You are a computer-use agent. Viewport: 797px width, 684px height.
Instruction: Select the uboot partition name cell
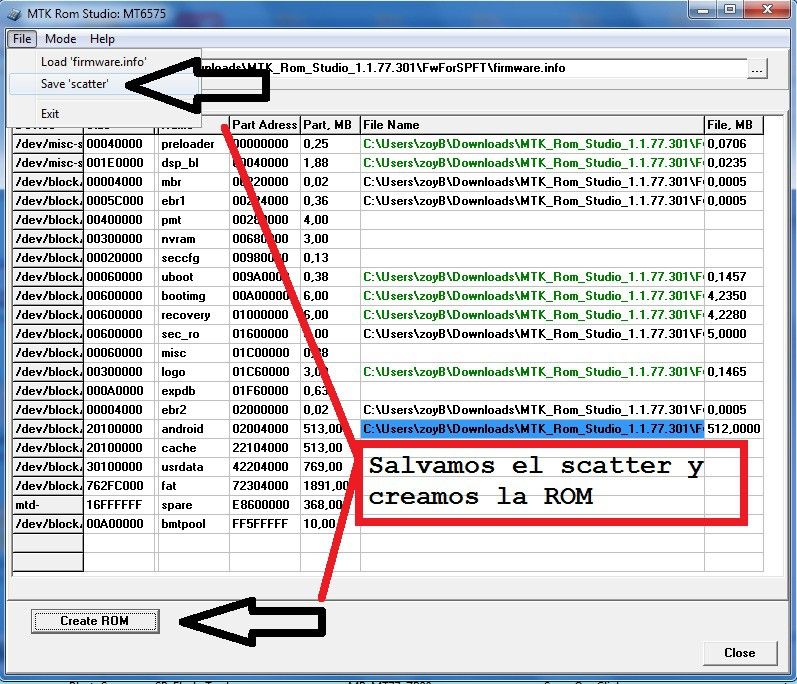tap(193, 277)
